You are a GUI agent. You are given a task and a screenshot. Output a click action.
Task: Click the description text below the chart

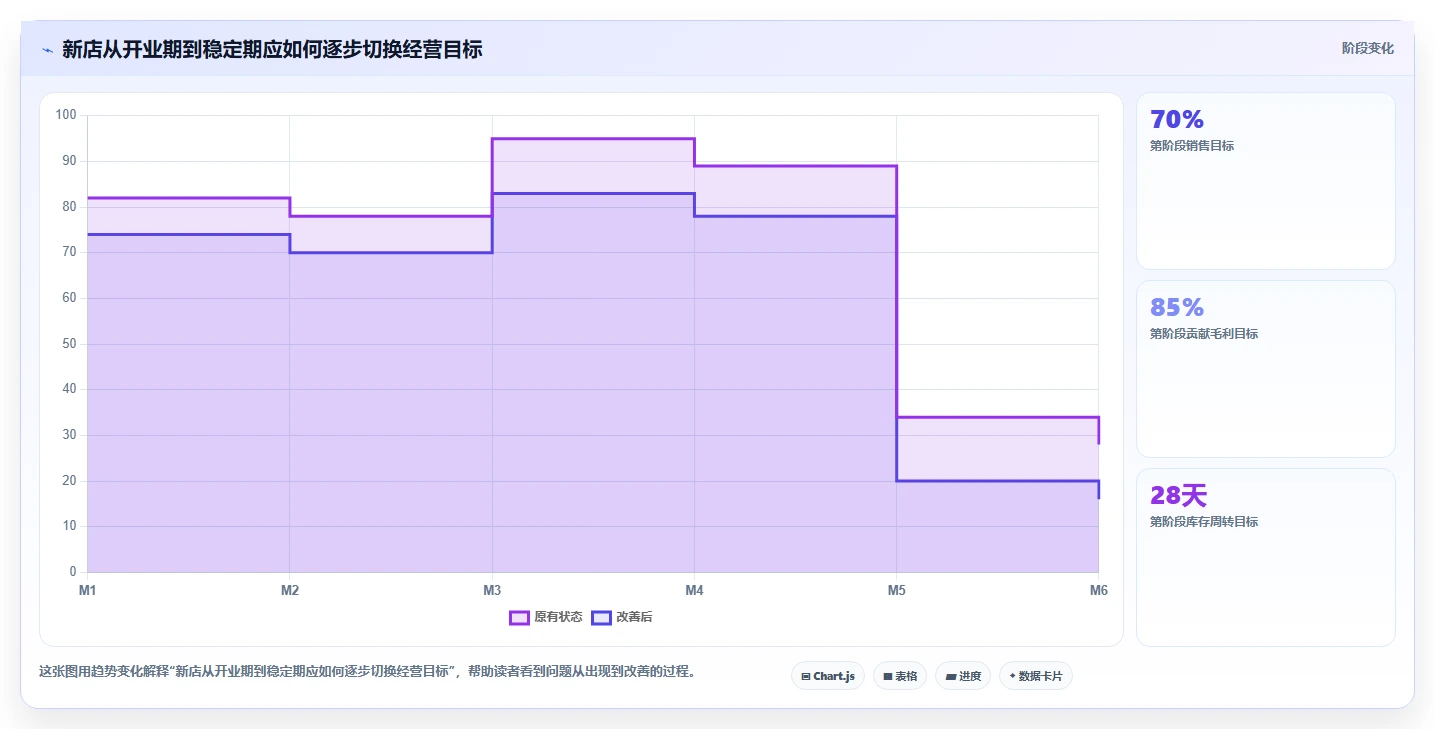pyautogui.click(x=366, y=671)
